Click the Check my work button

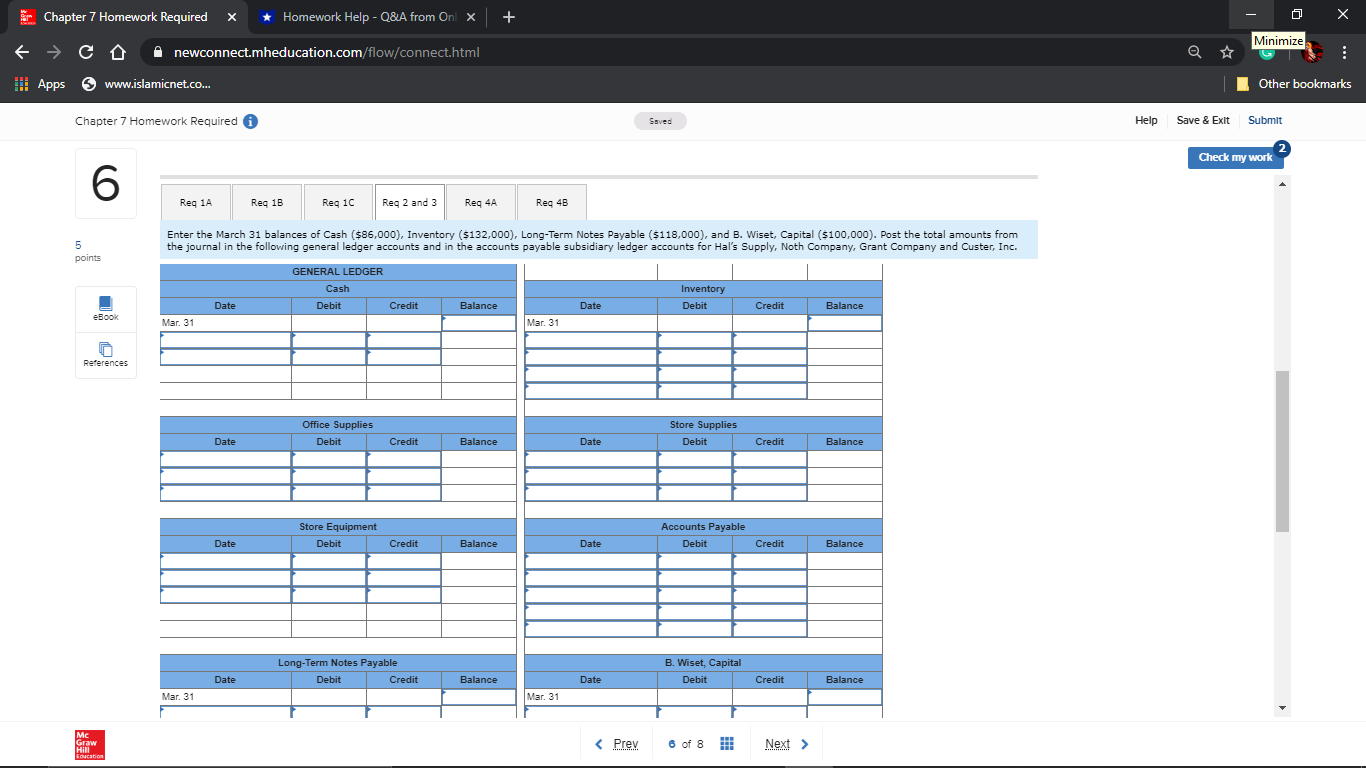coord(1234,157)
